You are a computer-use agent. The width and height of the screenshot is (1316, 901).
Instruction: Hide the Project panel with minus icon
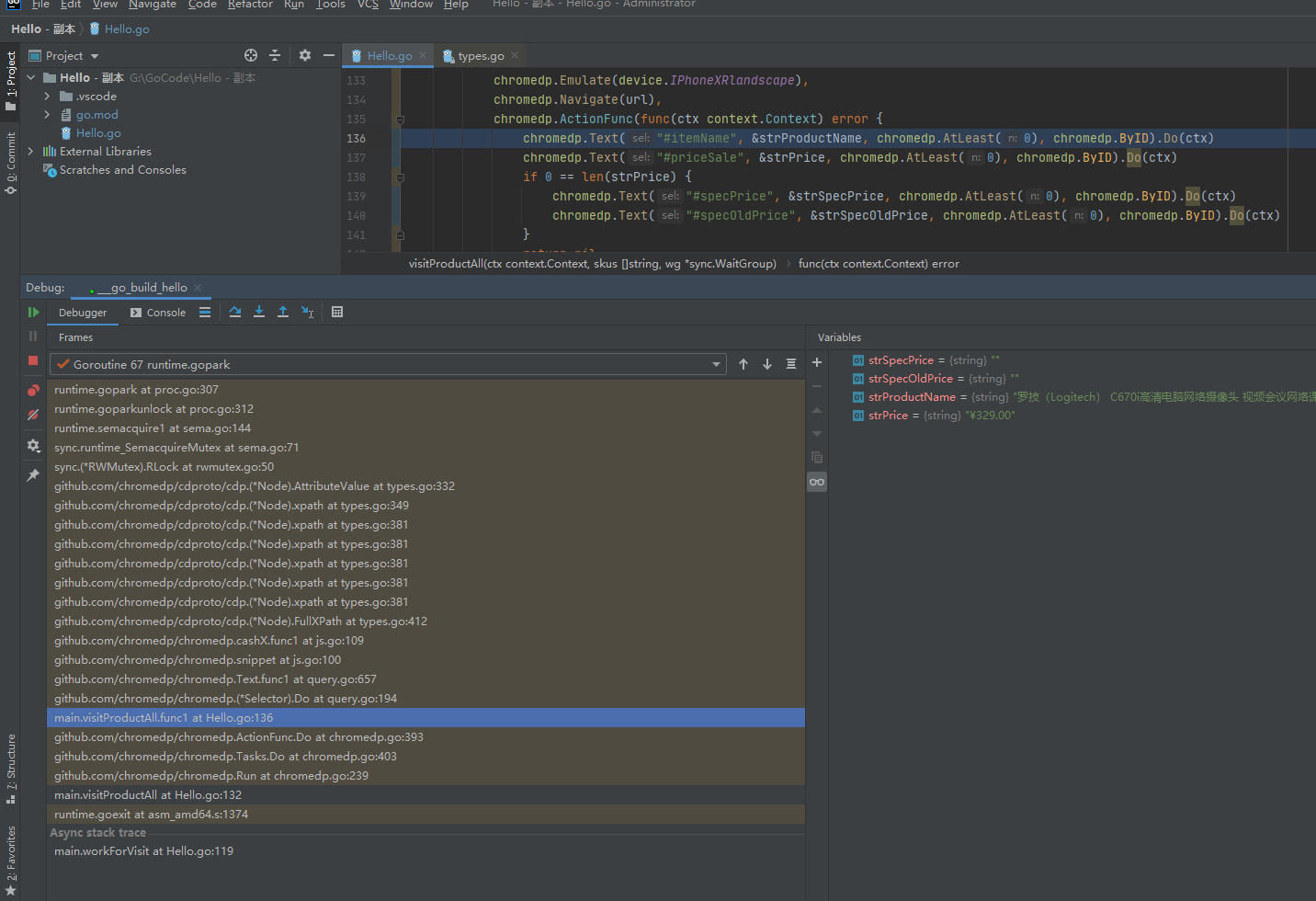(x=329, y=56)
